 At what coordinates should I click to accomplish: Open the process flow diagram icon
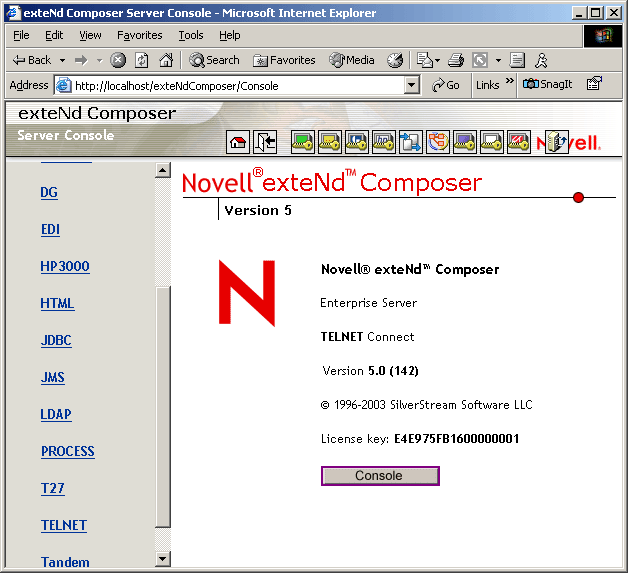coord(438,142)
